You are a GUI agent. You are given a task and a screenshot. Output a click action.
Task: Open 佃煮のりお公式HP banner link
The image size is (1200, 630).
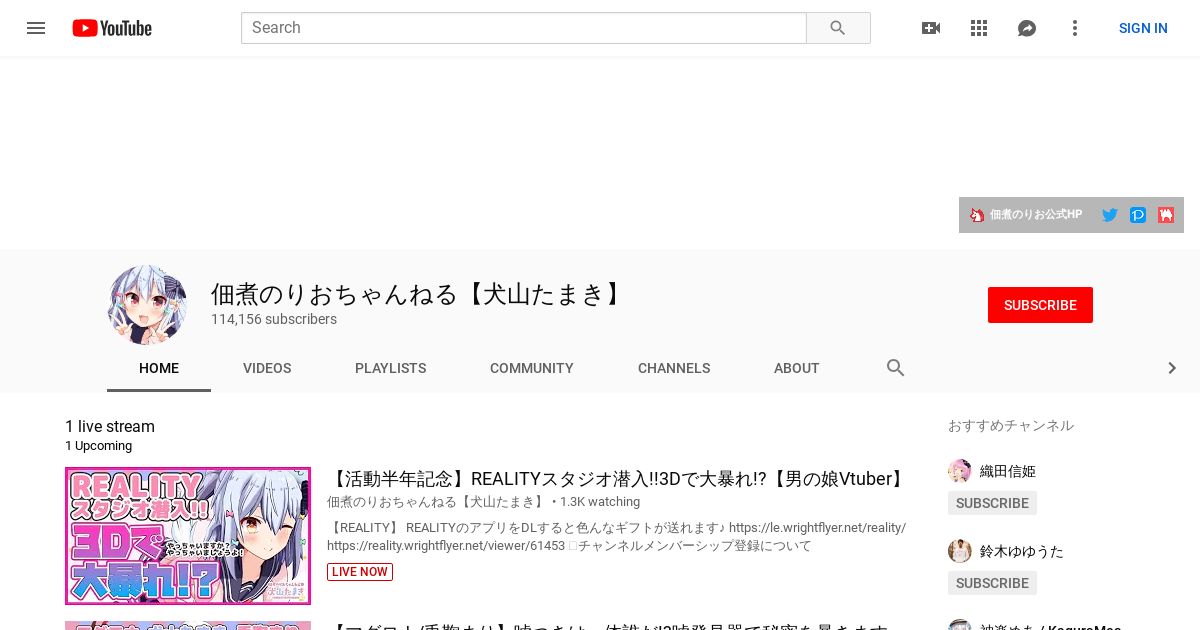coord(1027,215)
